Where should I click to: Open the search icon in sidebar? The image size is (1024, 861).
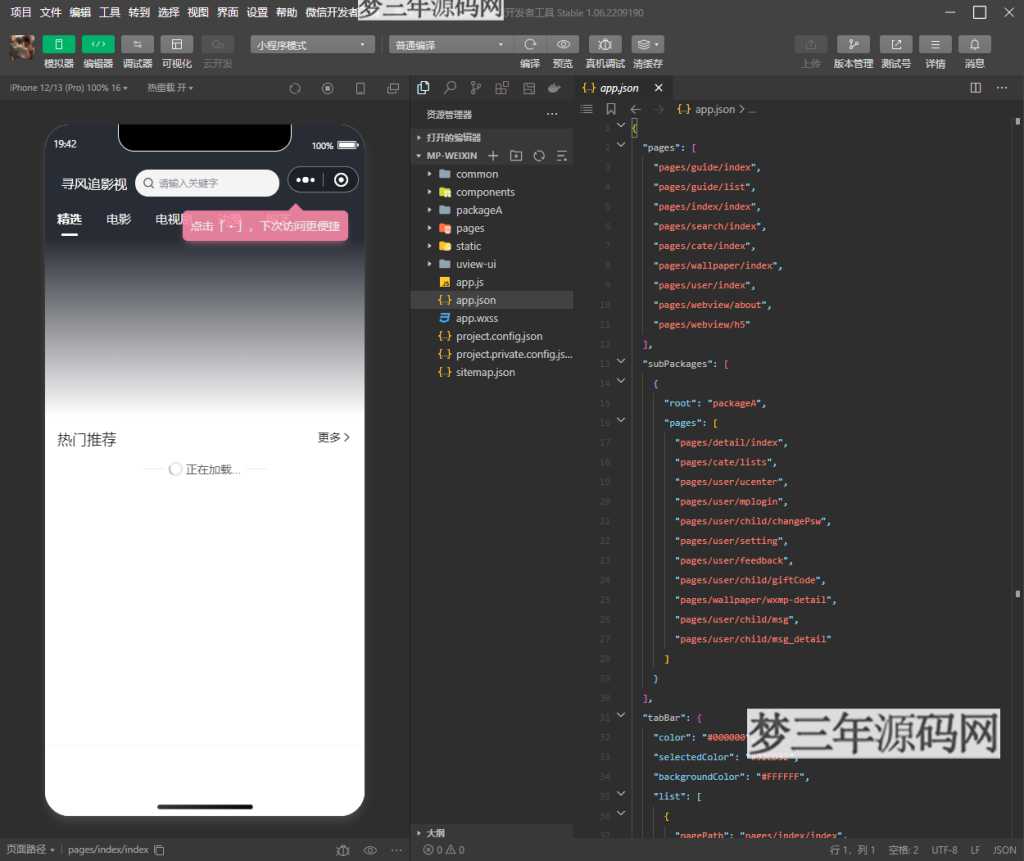click(x=450, y=88)
